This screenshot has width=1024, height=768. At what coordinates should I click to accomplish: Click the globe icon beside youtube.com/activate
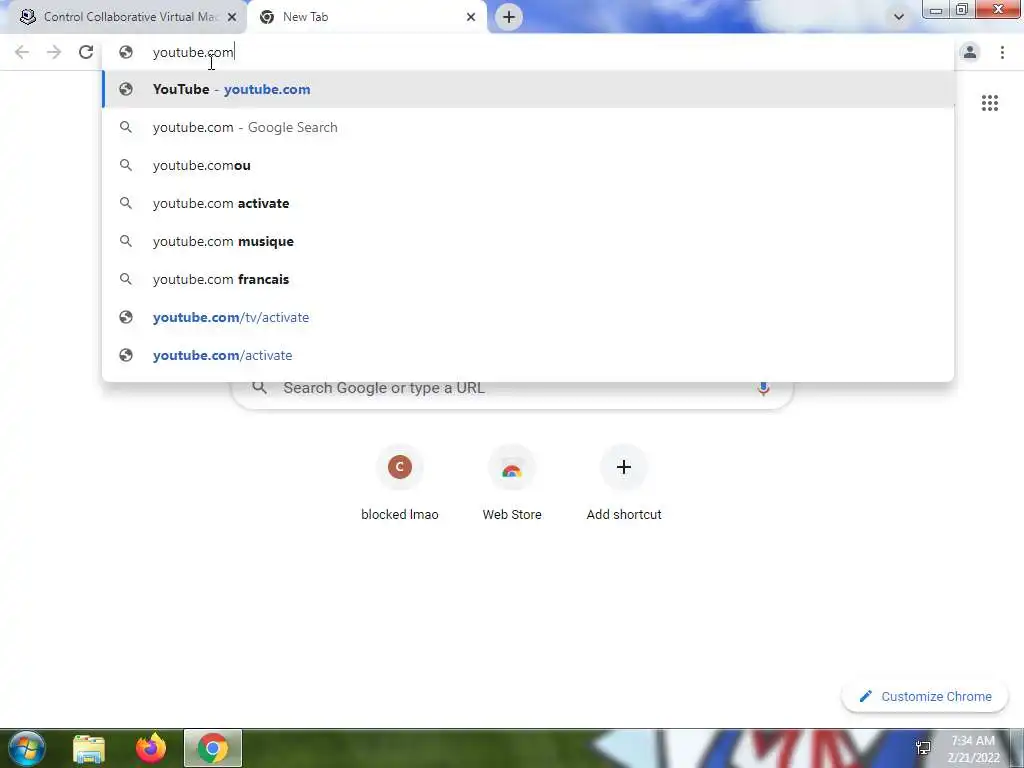(x=126, y=355)
